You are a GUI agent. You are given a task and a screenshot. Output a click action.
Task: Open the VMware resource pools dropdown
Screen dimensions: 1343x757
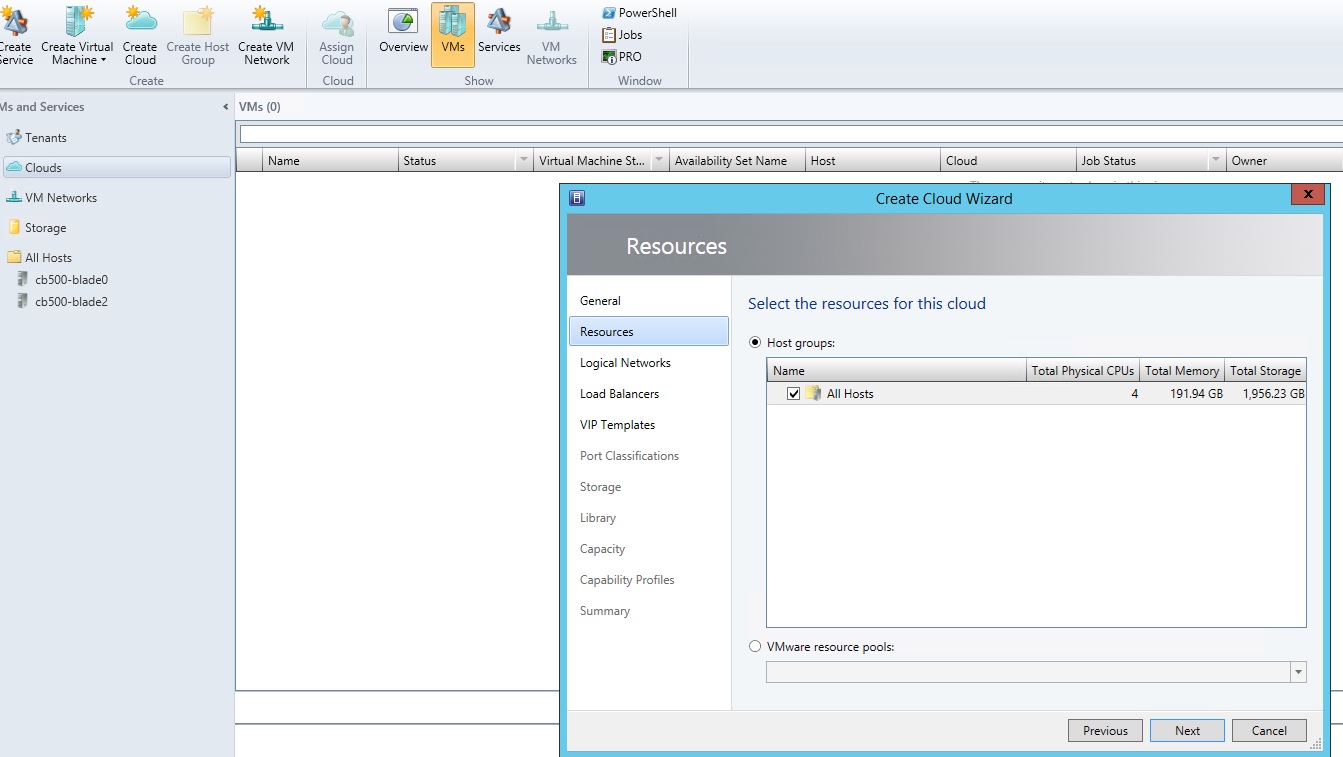tap(1298, 673)
